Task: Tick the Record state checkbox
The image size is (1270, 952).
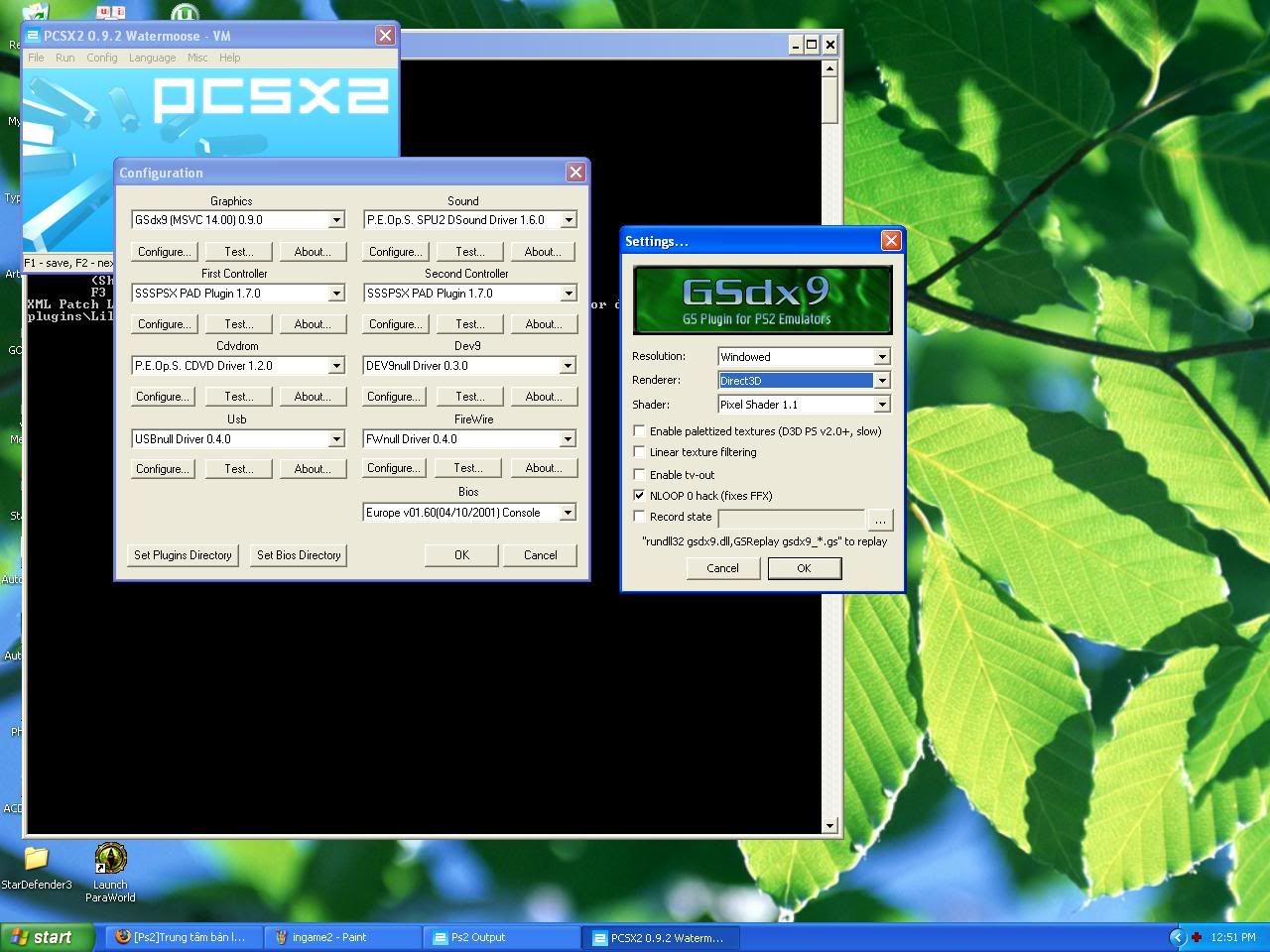Action: 639,517
